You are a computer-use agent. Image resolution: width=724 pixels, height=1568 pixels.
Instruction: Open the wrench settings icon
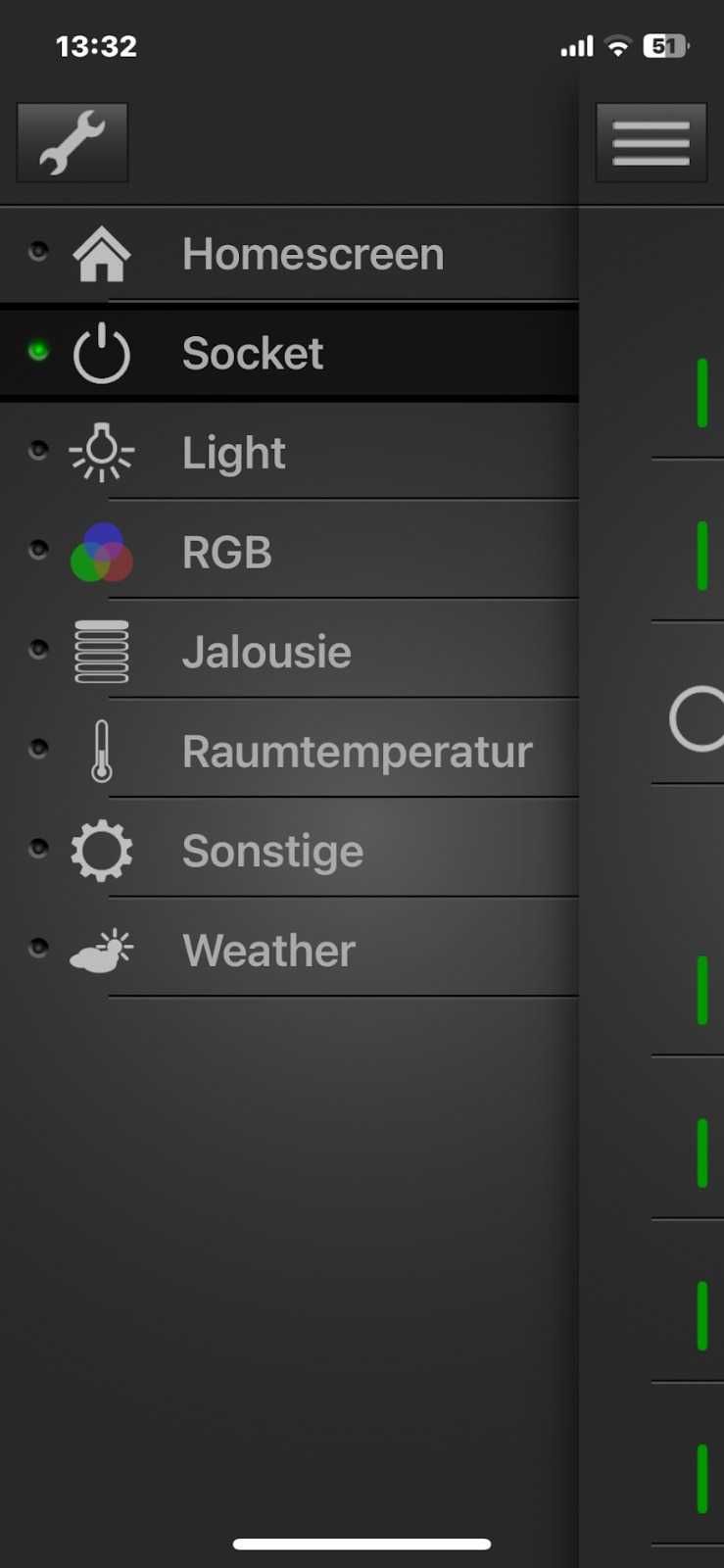tap(72, 142)
